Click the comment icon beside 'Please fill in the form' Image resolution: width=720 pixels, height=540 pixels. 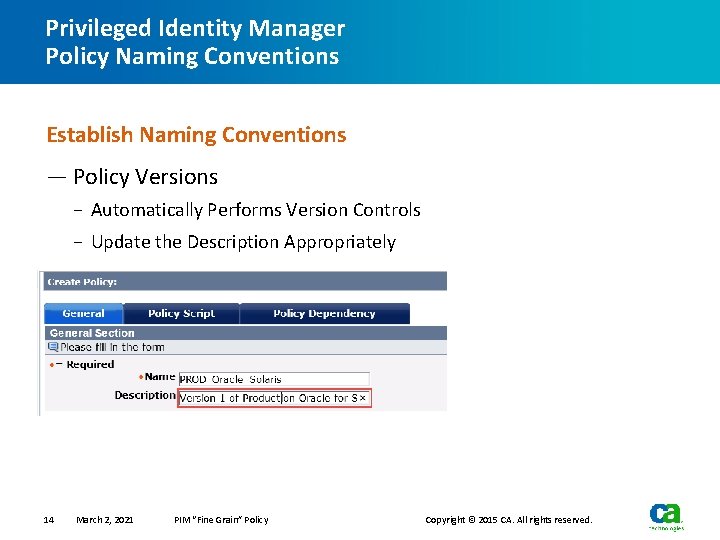tap(53, 347)
